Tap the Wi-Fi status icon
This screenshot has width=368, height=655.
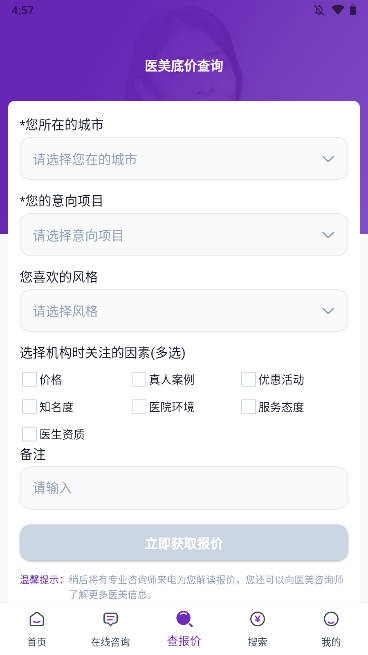tap(338, 10)
